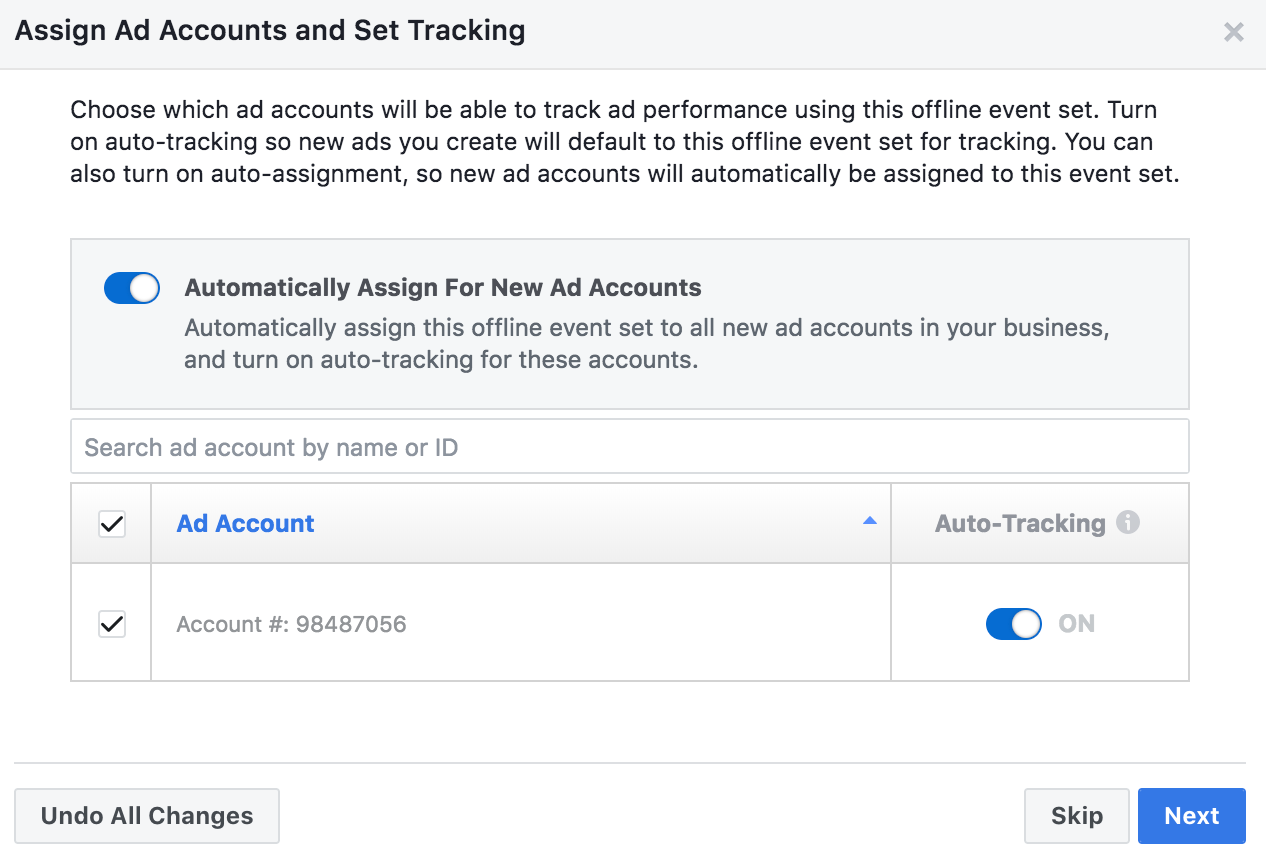Focus the Search ad account by name field
The image size is (1266, 862).
(x=630, y=446)
